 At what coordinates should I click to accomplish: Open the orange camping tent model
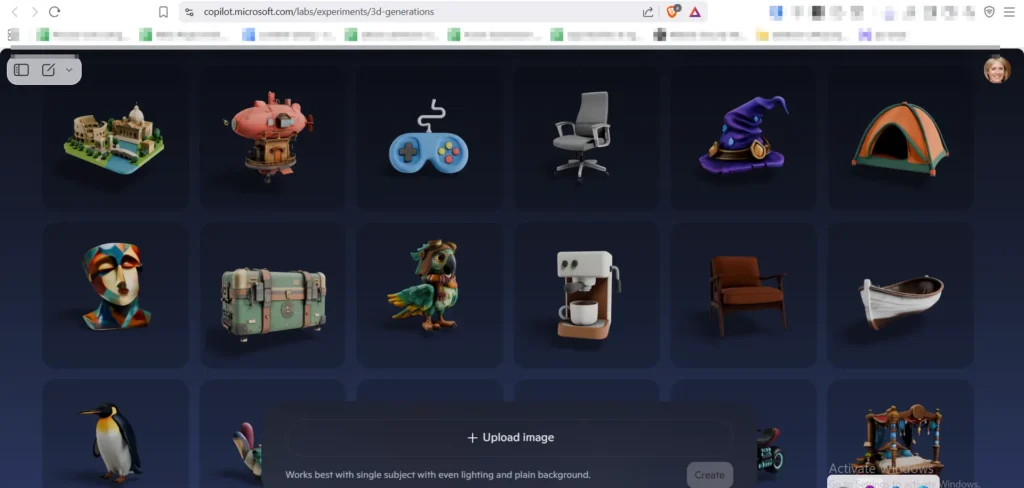coord(901,137)
